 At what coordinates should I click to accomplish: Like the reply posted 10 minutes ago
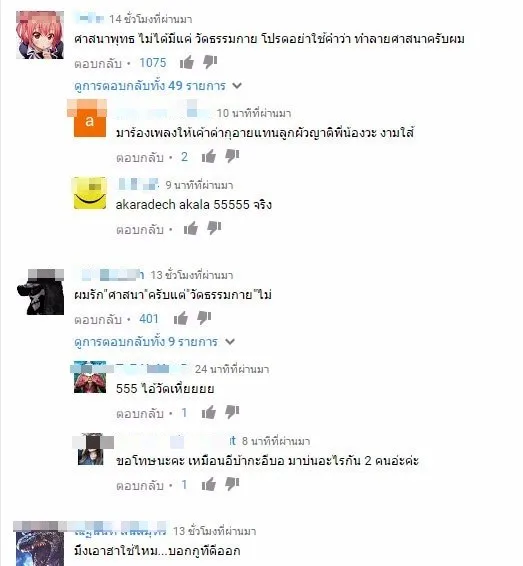(x=209, y=156)
